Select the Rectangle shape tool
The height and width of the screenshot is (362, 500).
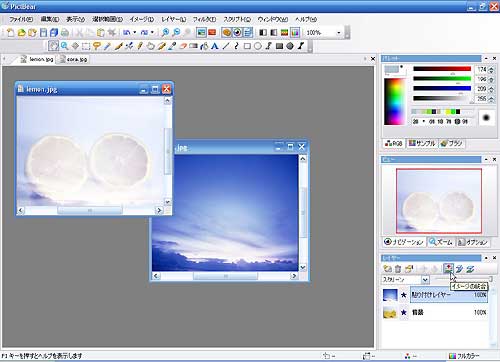click(247, 46)
